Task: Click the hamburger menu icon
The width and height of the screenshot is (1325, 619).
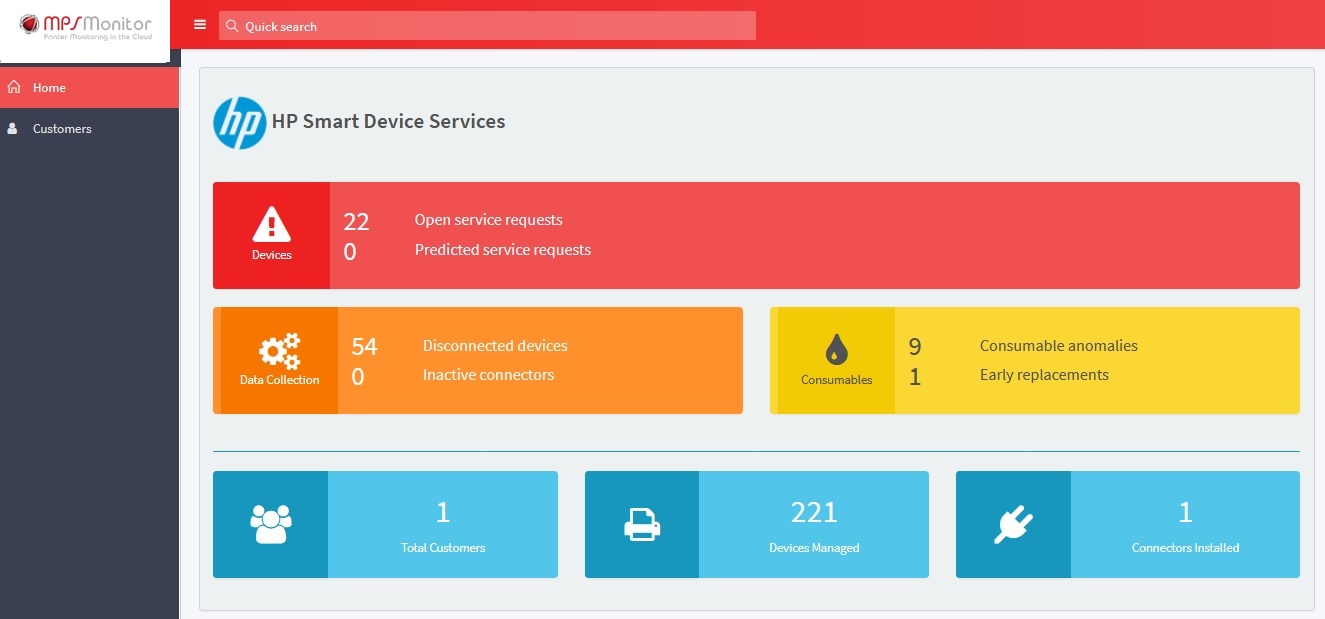Action: coord(200,25)
